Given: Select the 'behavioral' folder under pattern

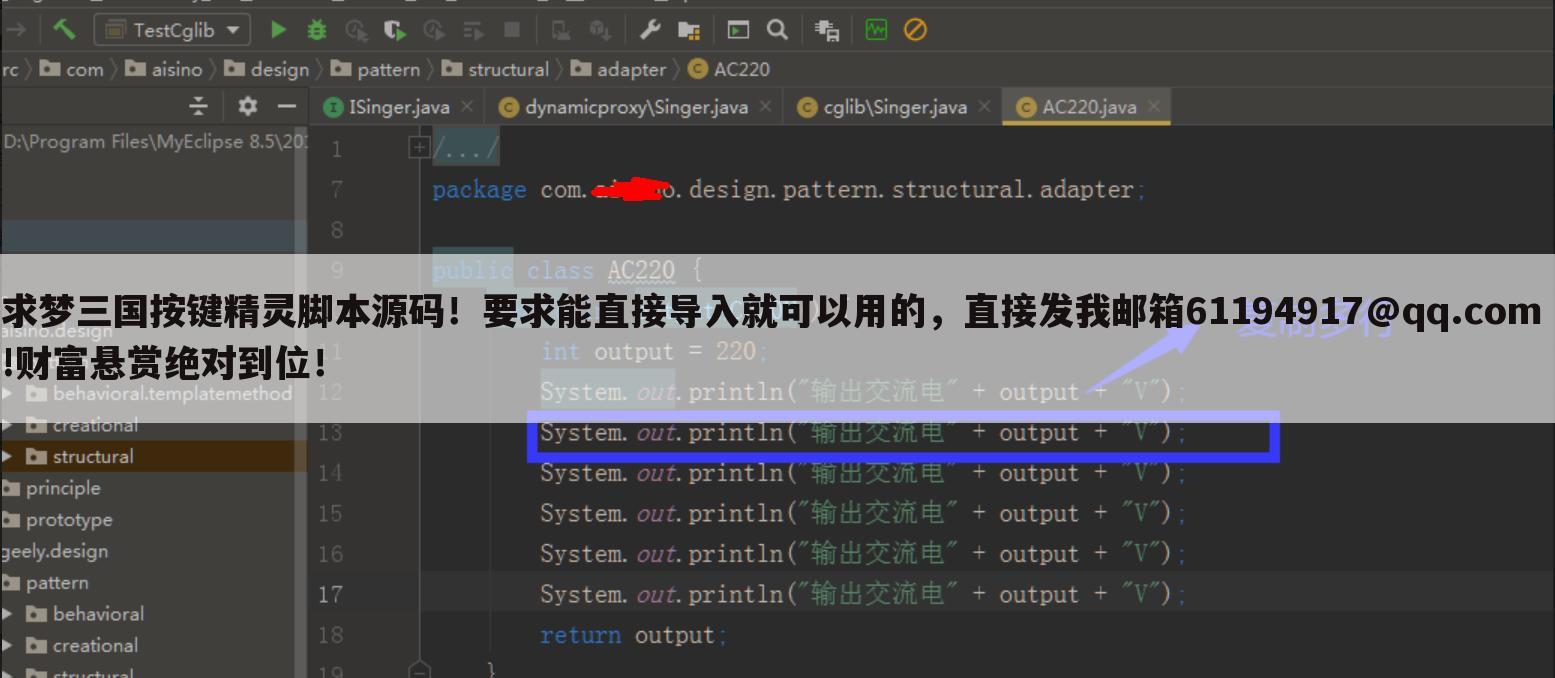Looking at the screenshot, I should (98, 614).
